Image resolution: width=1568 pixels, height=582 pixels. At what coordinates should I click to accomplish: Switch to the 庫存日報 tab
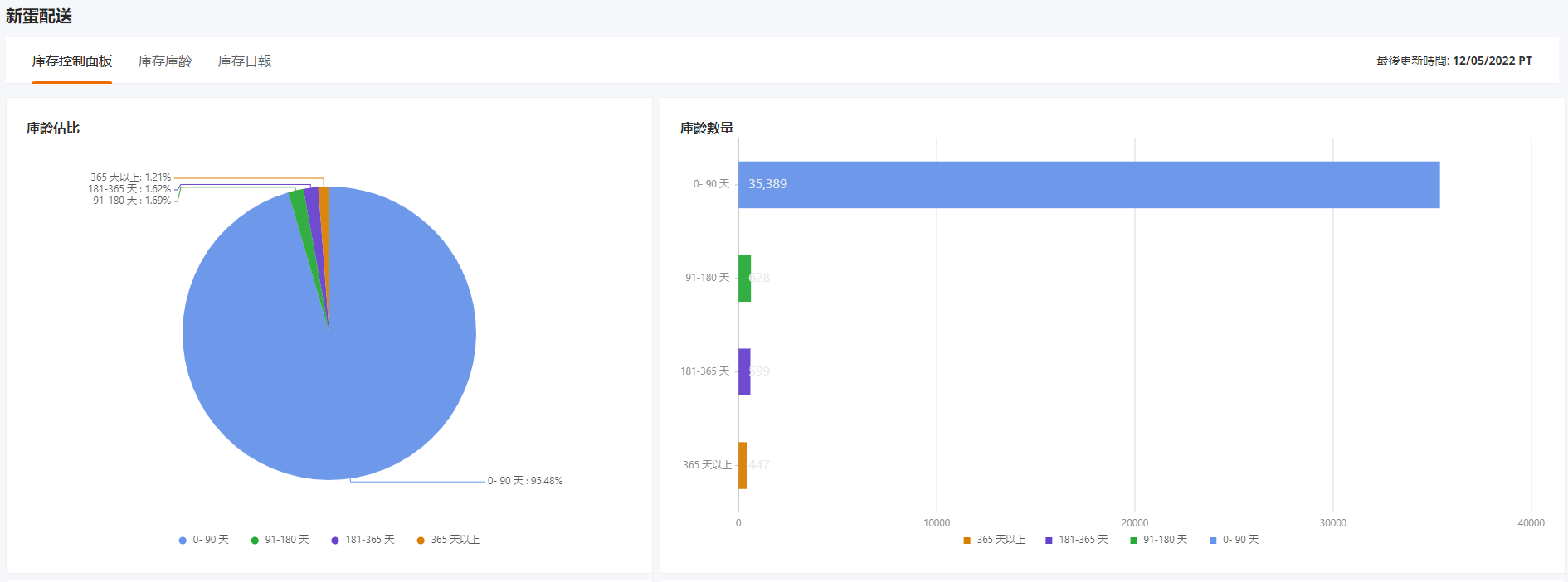coord(245,61)
